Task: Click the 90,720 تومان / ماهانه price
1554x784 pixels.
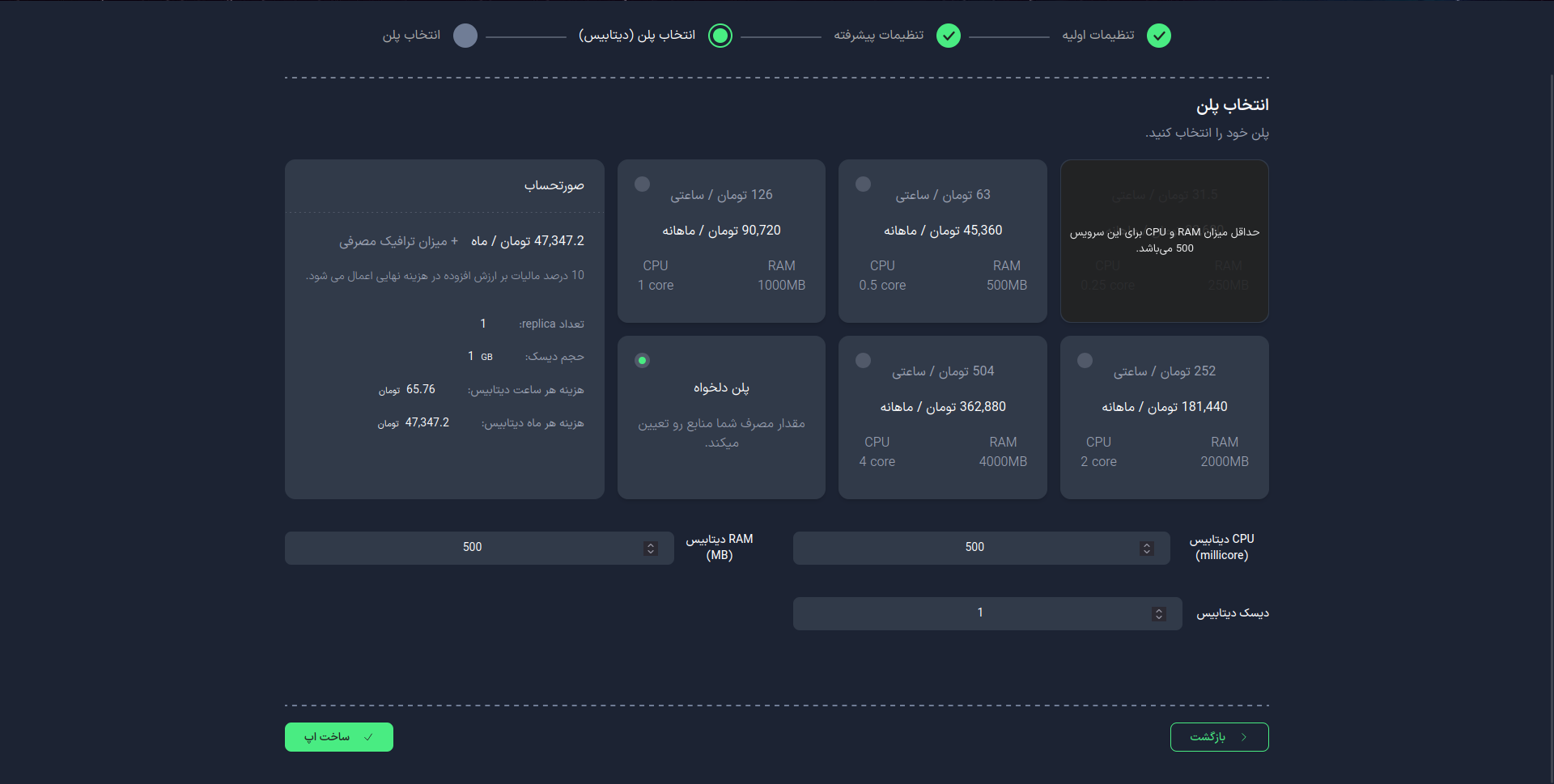Action: 721,231
